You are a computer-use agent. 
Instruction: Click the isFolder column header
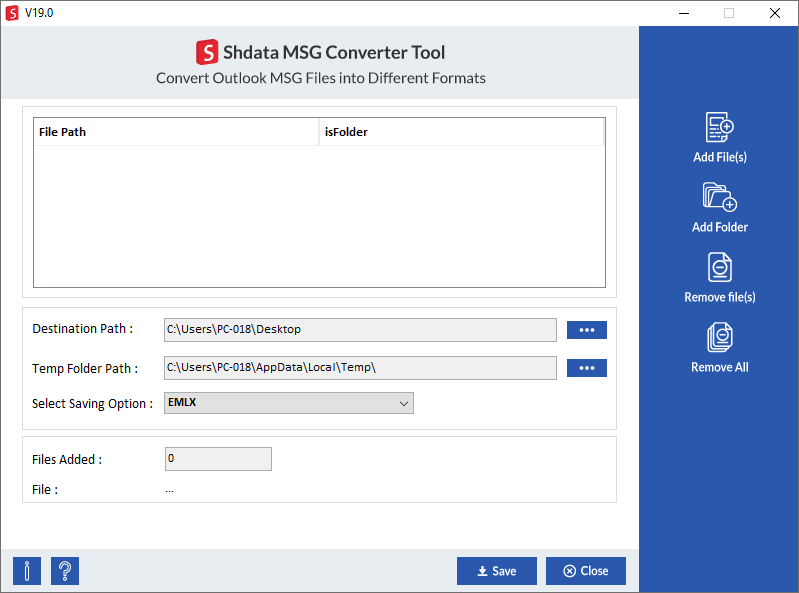pyautogui.click(x=461, y=132)
